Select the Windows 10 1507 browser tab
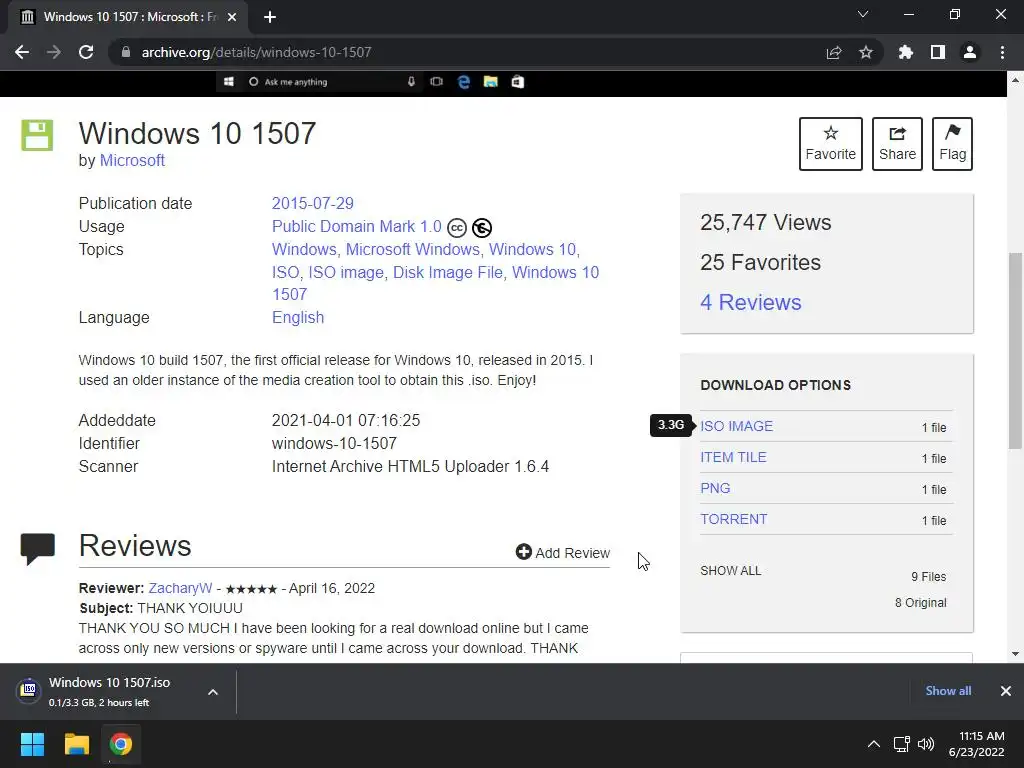 (128, 17)
